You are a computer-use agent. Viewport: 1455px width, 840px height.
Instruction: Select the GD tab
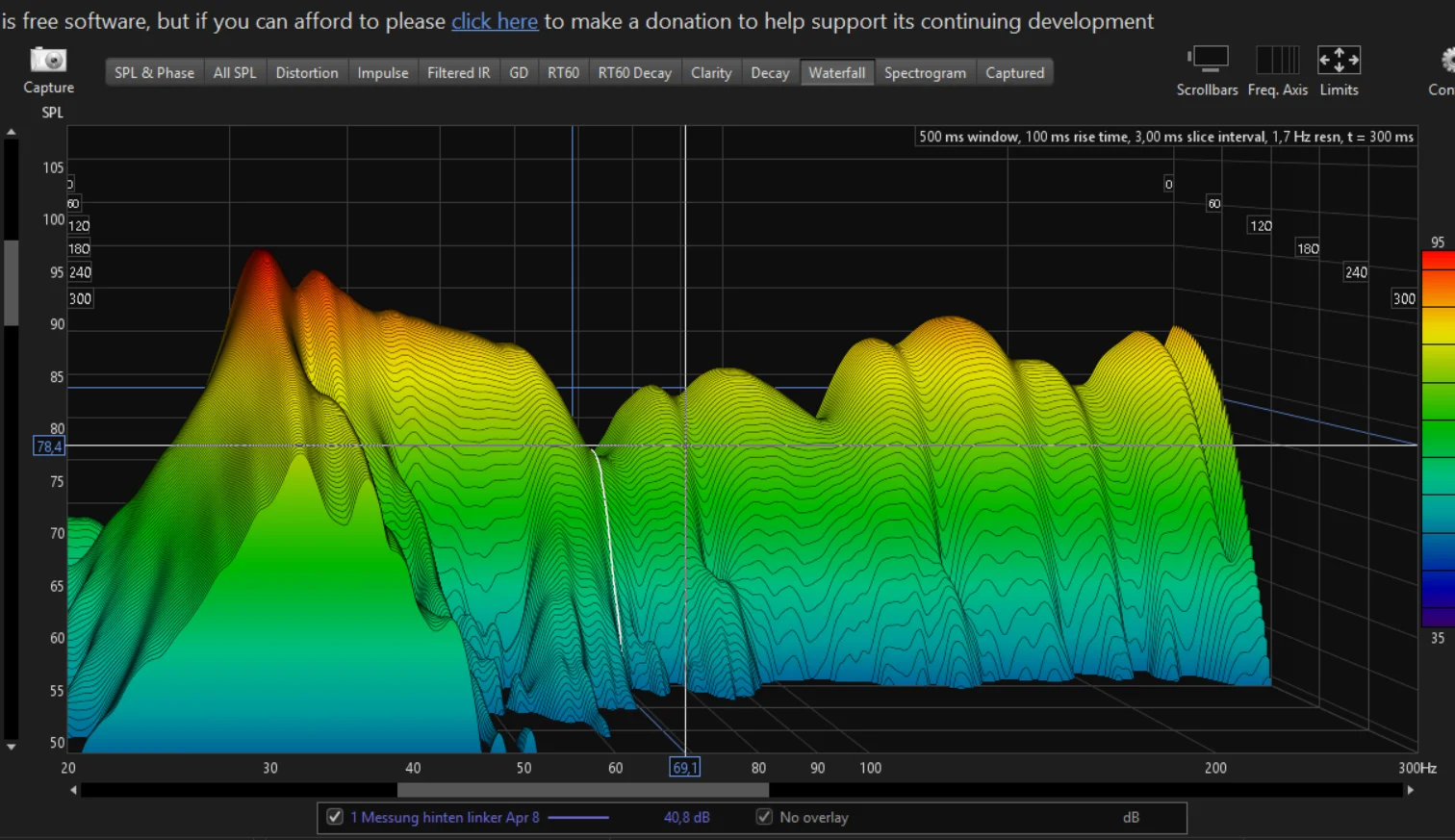(519, 72)
